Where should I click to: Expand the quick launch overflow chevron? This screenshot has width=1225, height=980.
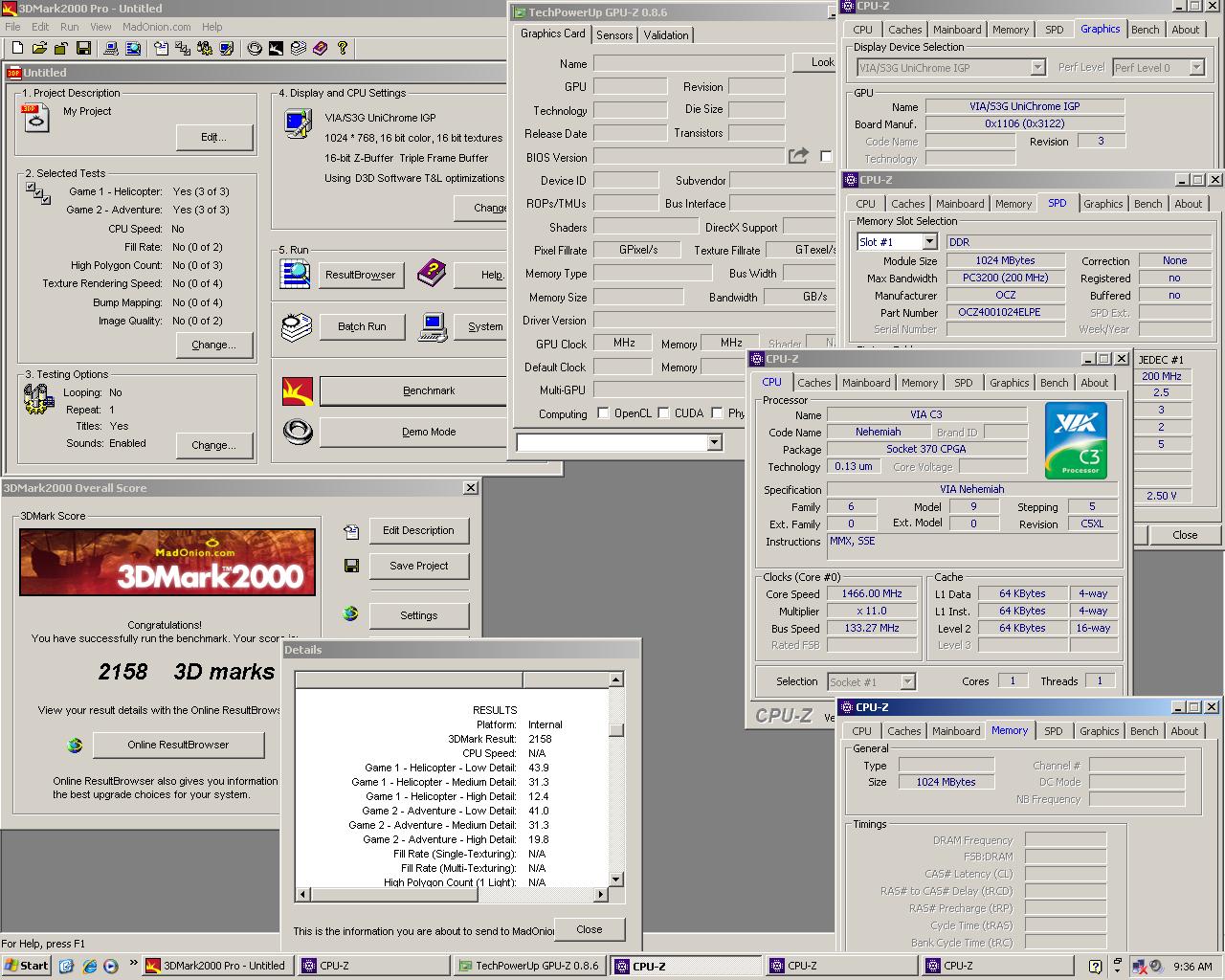click(133, 963)
